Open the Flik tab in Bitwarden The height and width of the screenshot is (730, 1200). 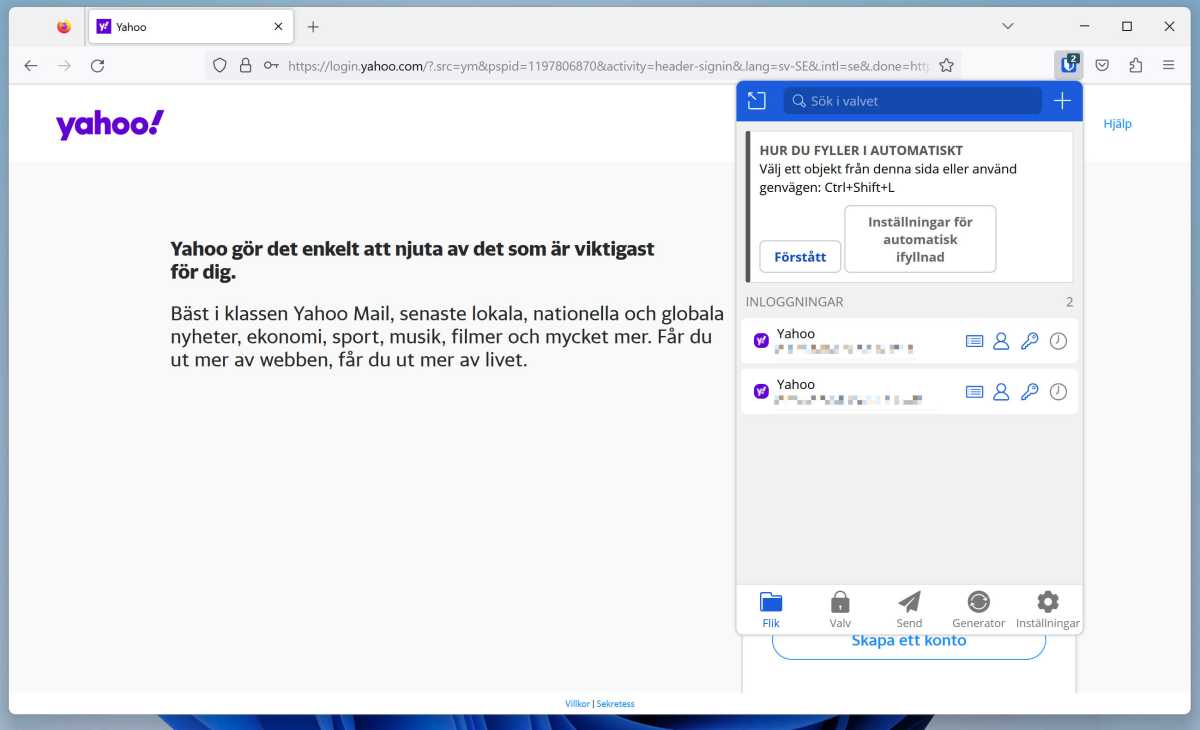click(x=771, y=610)
